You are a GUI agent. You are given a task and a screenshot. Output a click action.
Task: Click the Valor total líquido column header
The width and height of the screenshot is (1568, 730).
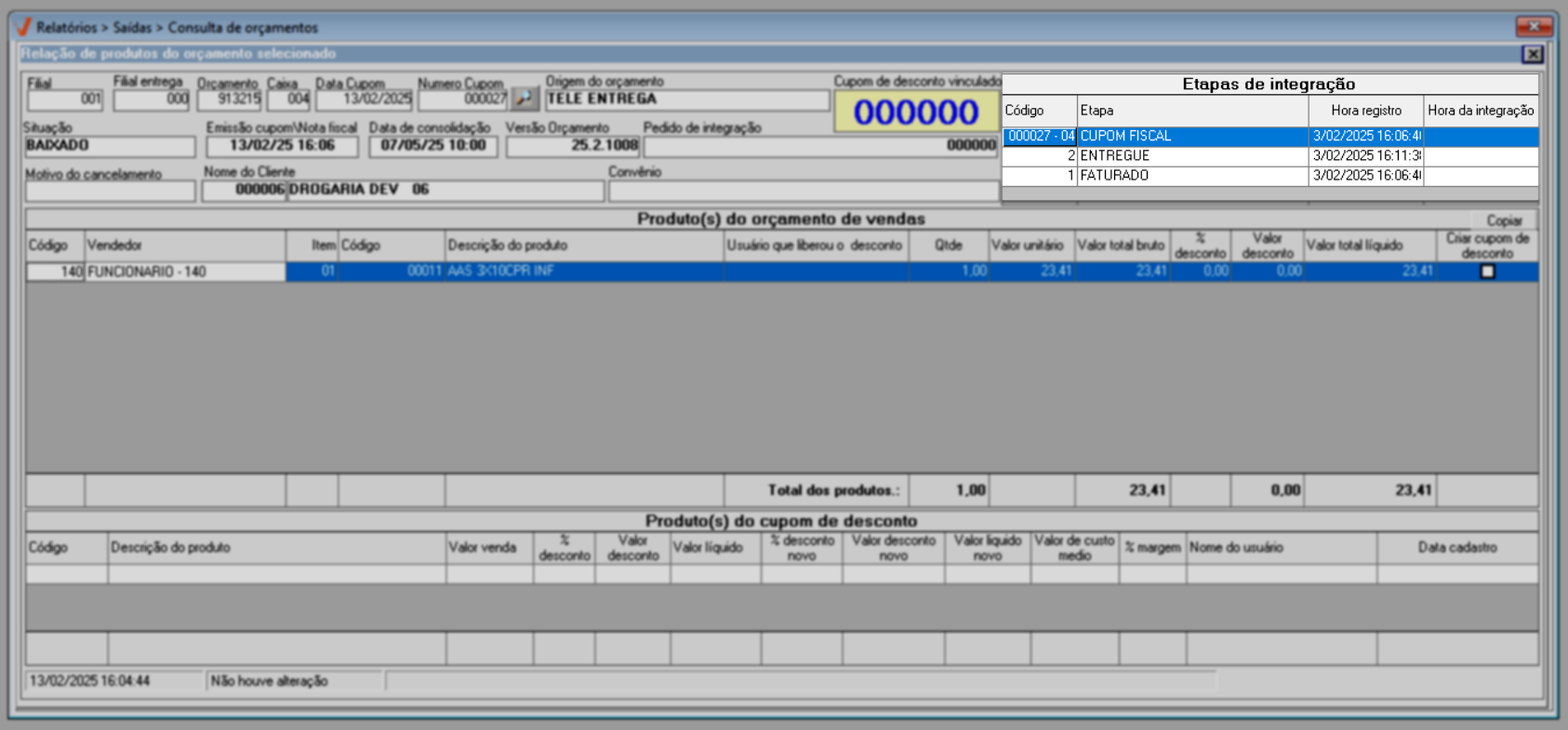(1369, 246)
